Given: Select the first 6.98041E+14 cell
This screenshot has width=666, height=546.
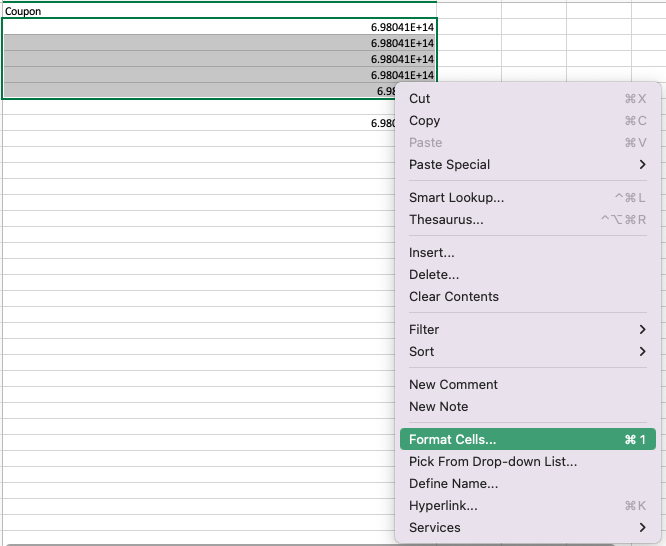Looking at the screenshot, I should tap(218, 27).
